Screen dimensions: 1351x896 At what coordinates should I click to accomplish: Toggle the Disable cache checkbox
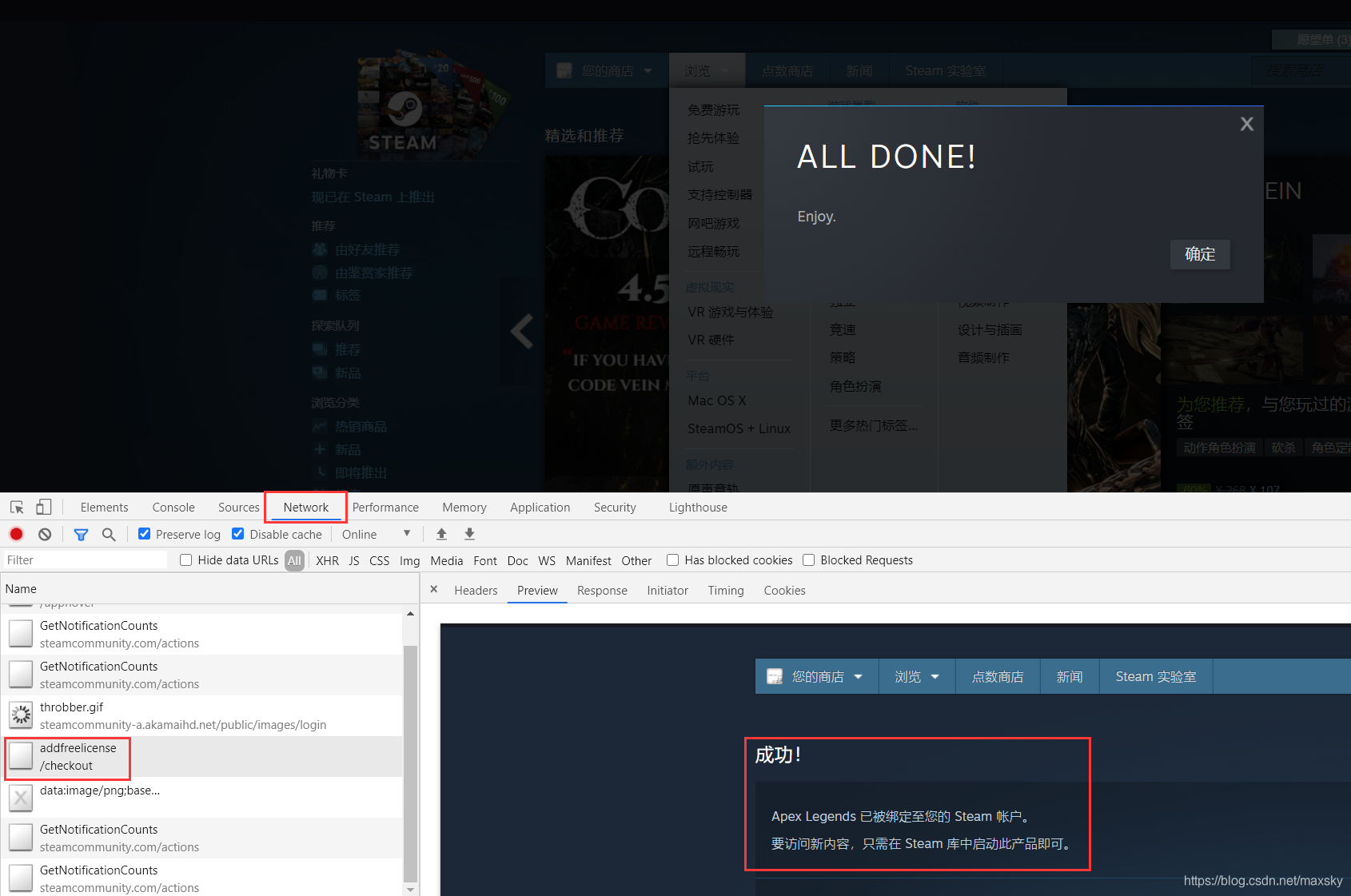coord(237,534)
